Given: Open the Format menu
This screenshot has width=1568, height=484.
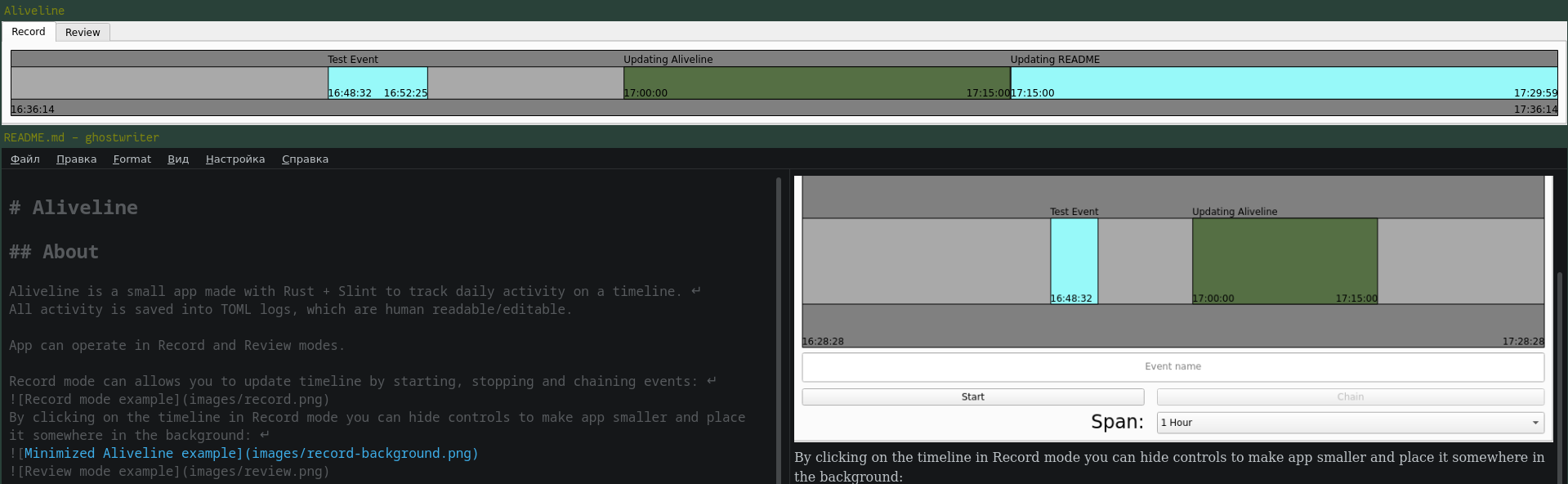Looking at the screenshot, I should coord(132,159).
